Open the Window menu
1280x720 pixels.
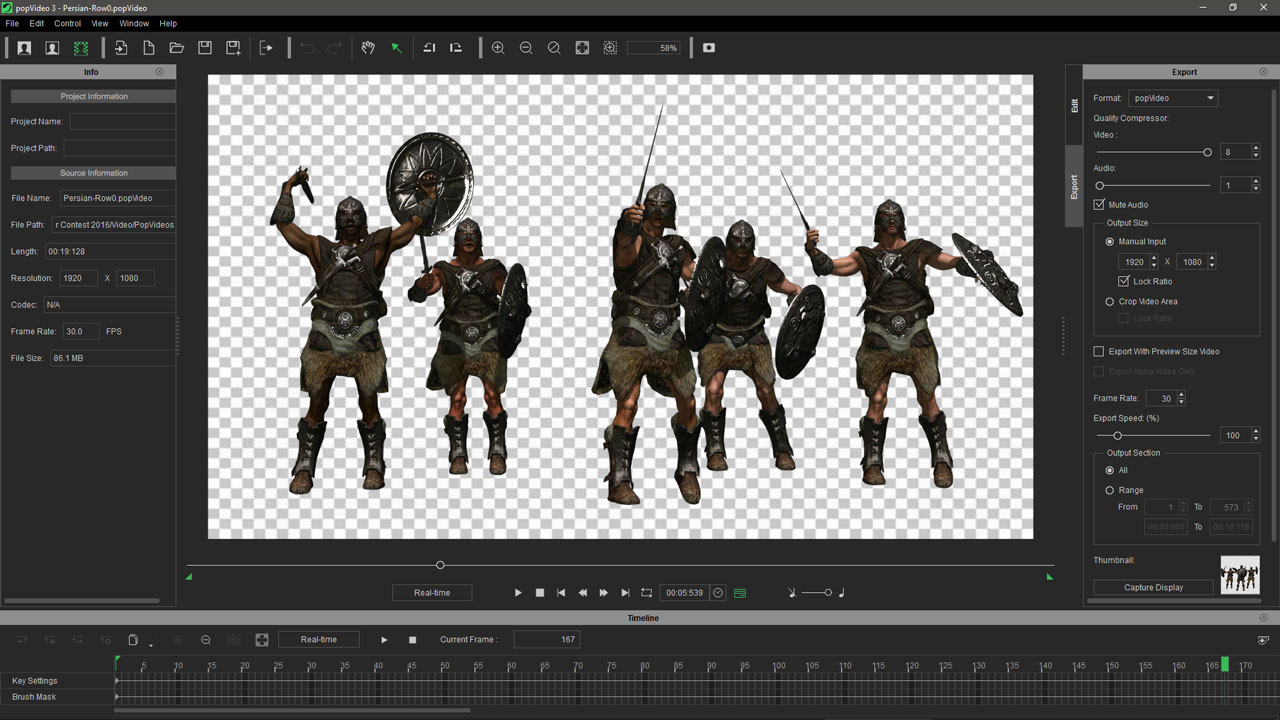click(x=134, y=23)
